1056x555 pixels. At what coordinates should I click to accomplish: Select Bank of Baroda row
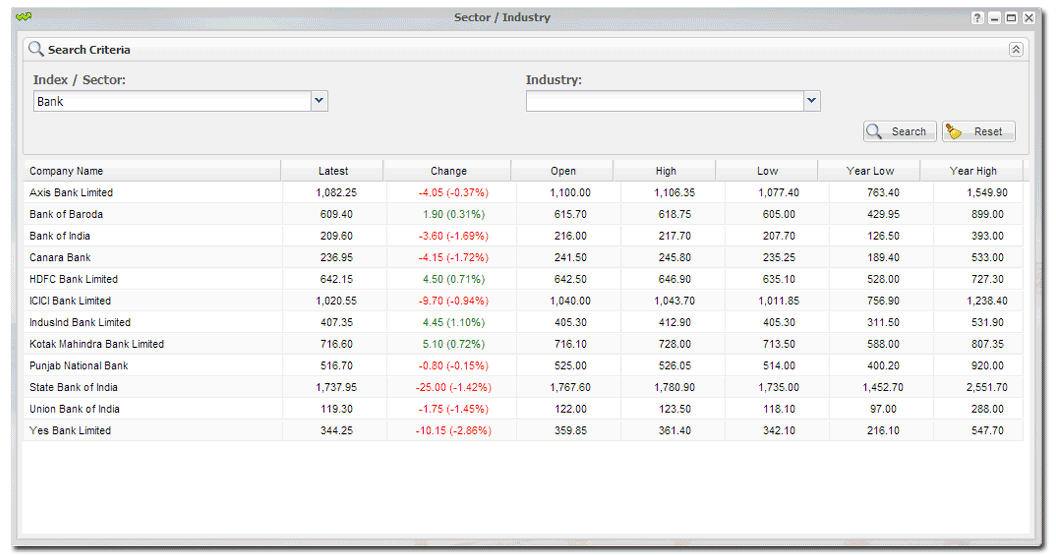coord(523,214)
